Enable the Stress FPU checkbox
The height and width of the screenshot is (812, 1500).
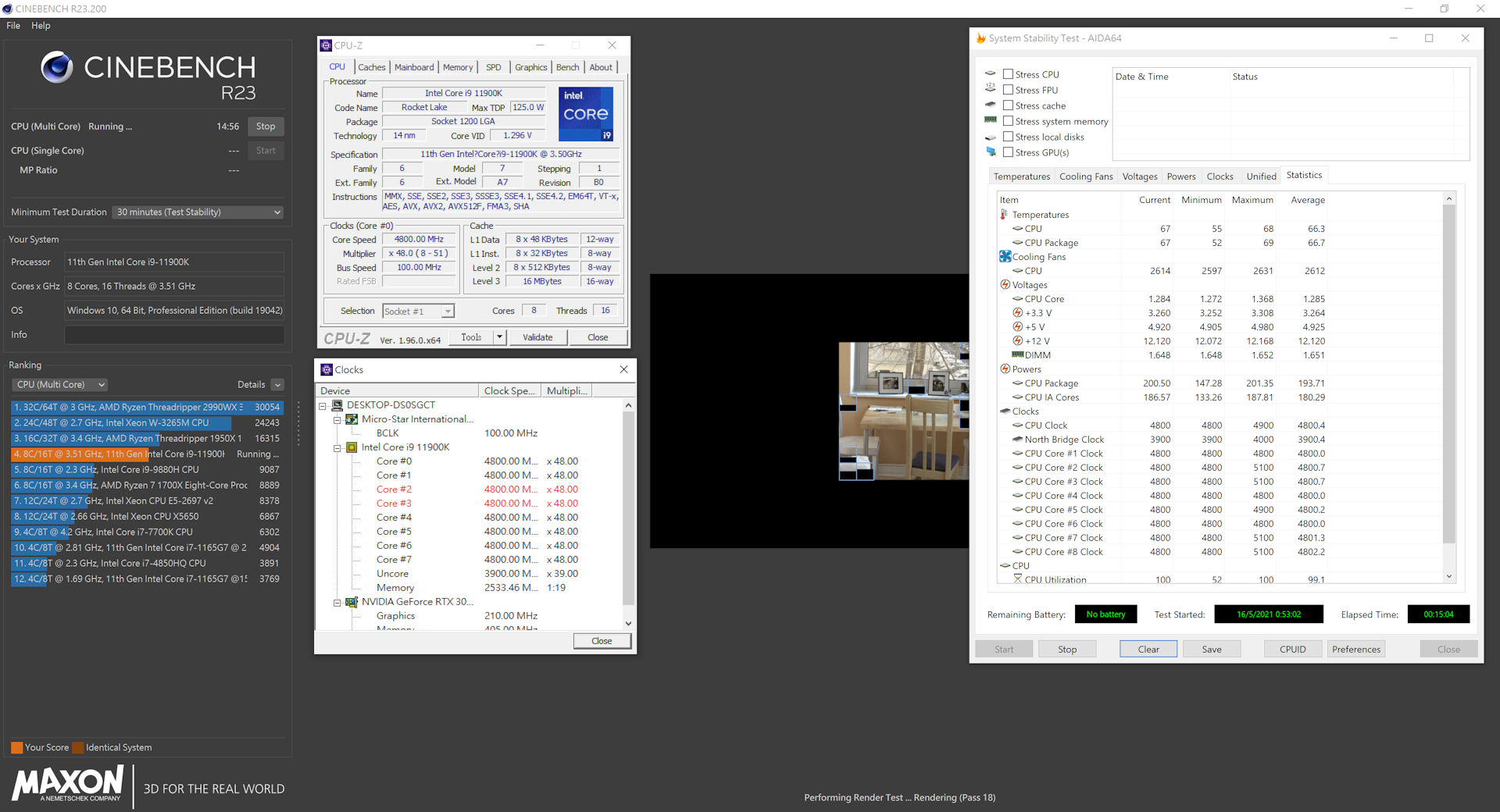click(1009, 90)
